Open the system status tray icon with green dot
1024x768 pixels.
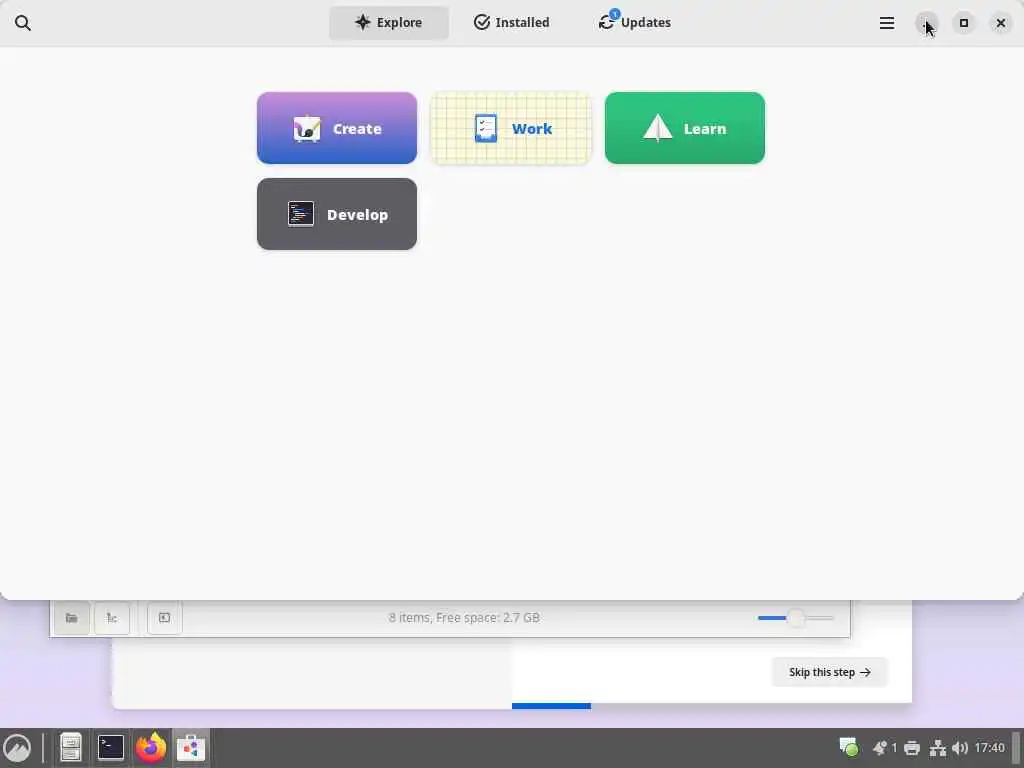(x=848, y=747)
